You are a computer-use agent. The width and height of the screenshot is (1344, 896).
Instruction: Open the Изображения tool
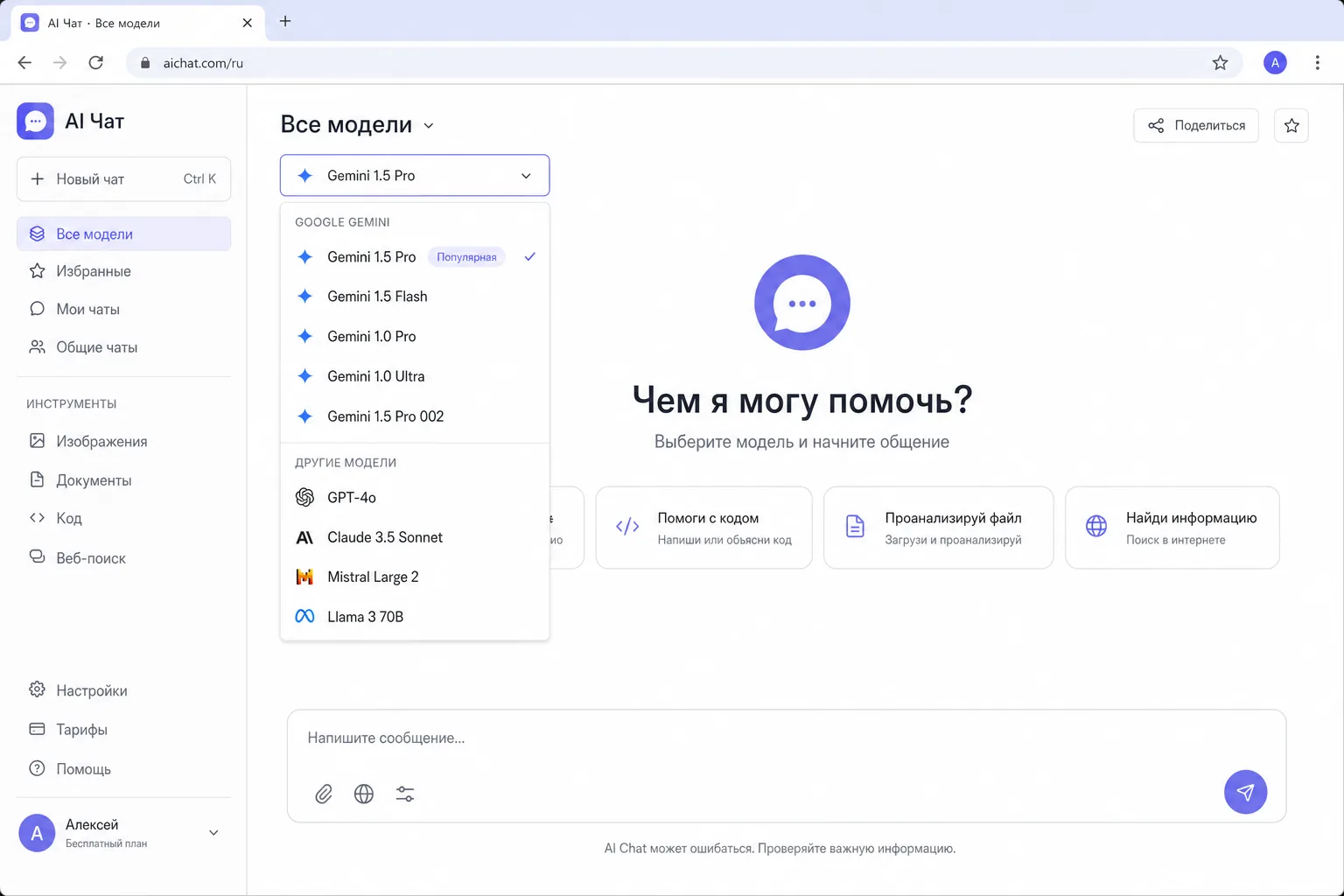pyautogui.click(x=123, y=441)
